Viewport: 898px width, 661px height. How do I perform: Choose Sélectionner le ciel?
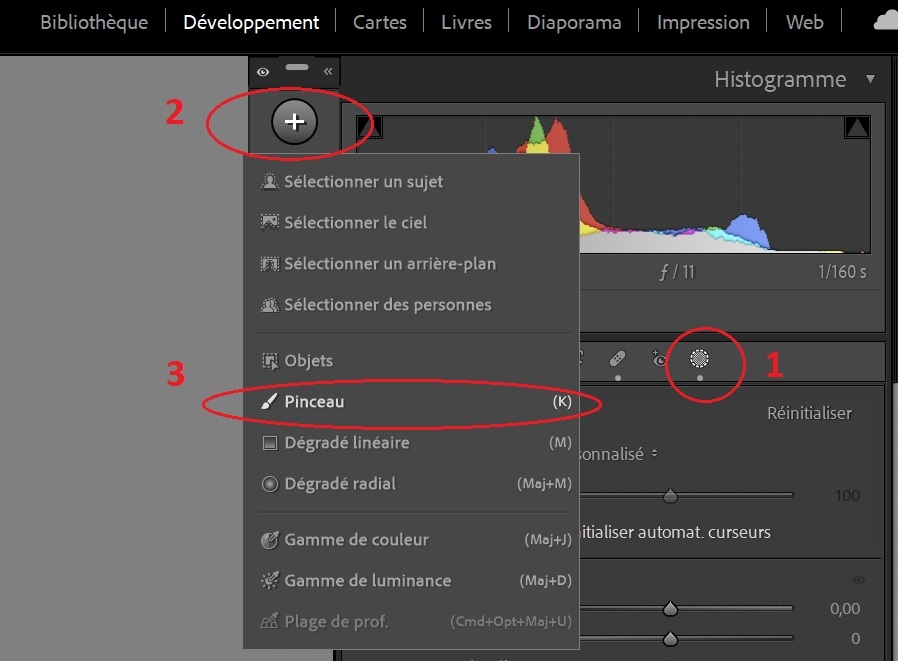(x=411, y=222)
